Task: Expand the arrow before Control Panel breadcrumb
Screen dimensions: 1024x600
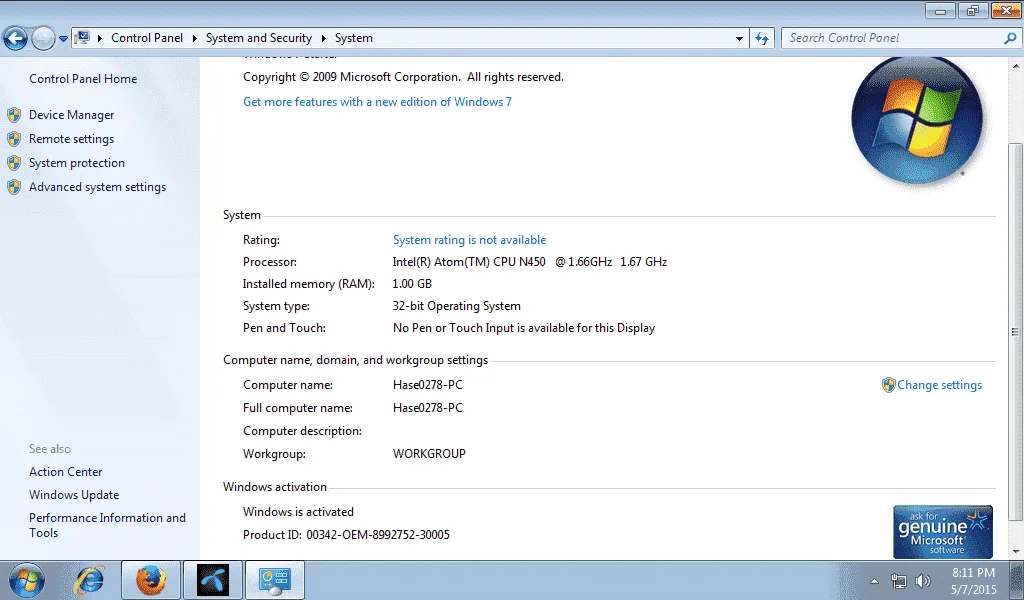Action: point(100,39)
